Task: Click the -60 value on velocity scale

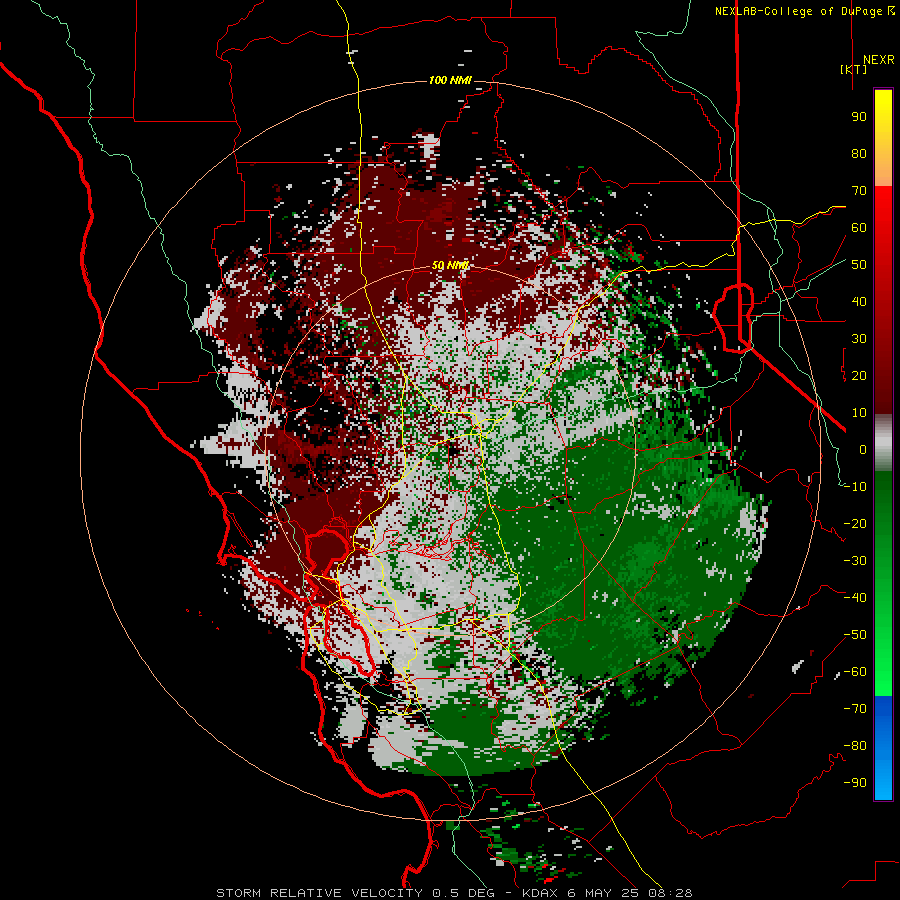Action: tap(855, 672)
